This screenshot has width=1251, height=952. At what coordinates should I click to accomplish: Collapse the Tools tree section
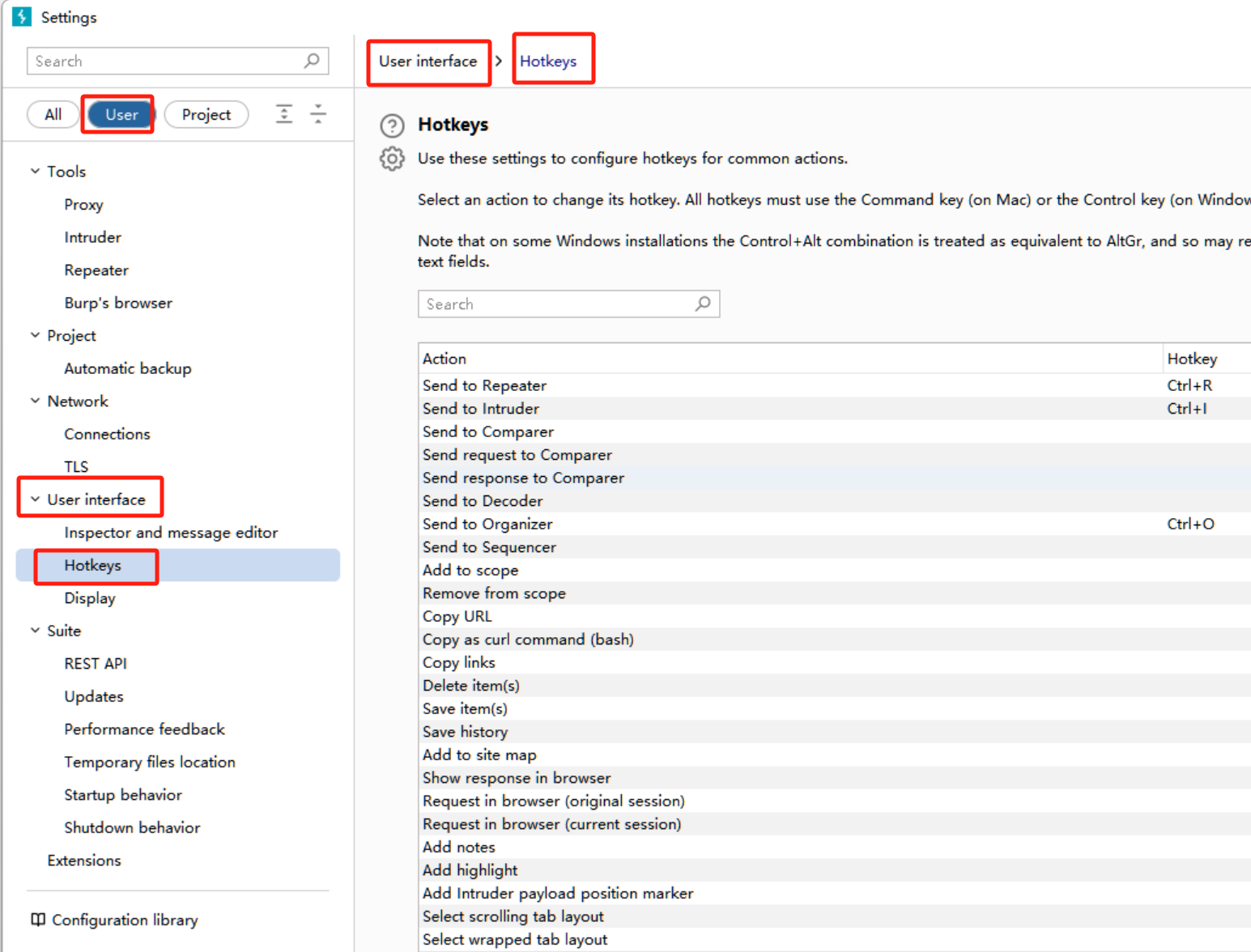[x=35, y=172]
